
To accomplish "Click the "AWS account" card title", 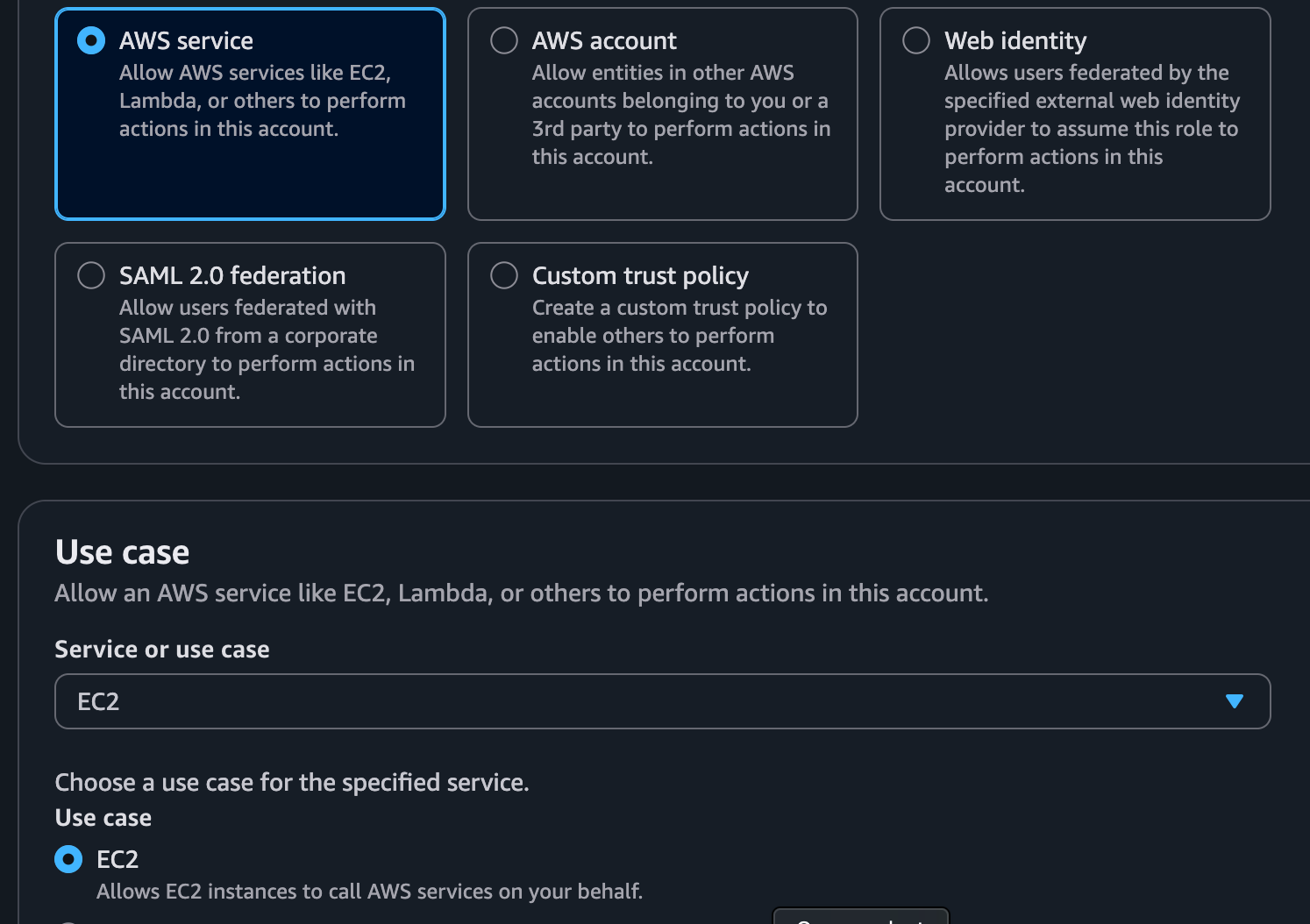I will (x=604, y=40).
